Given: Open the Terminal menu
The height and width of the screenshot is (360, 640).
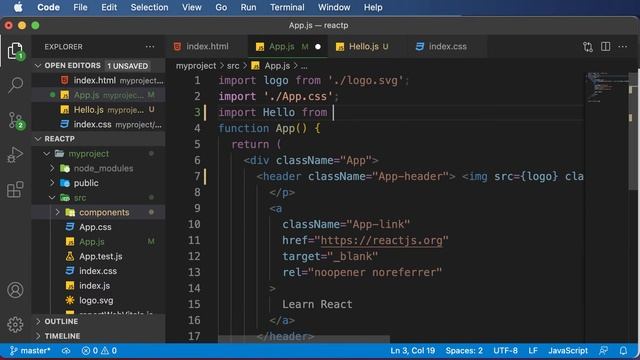Looking at the screenshot, I should click(x=287, y=7).
